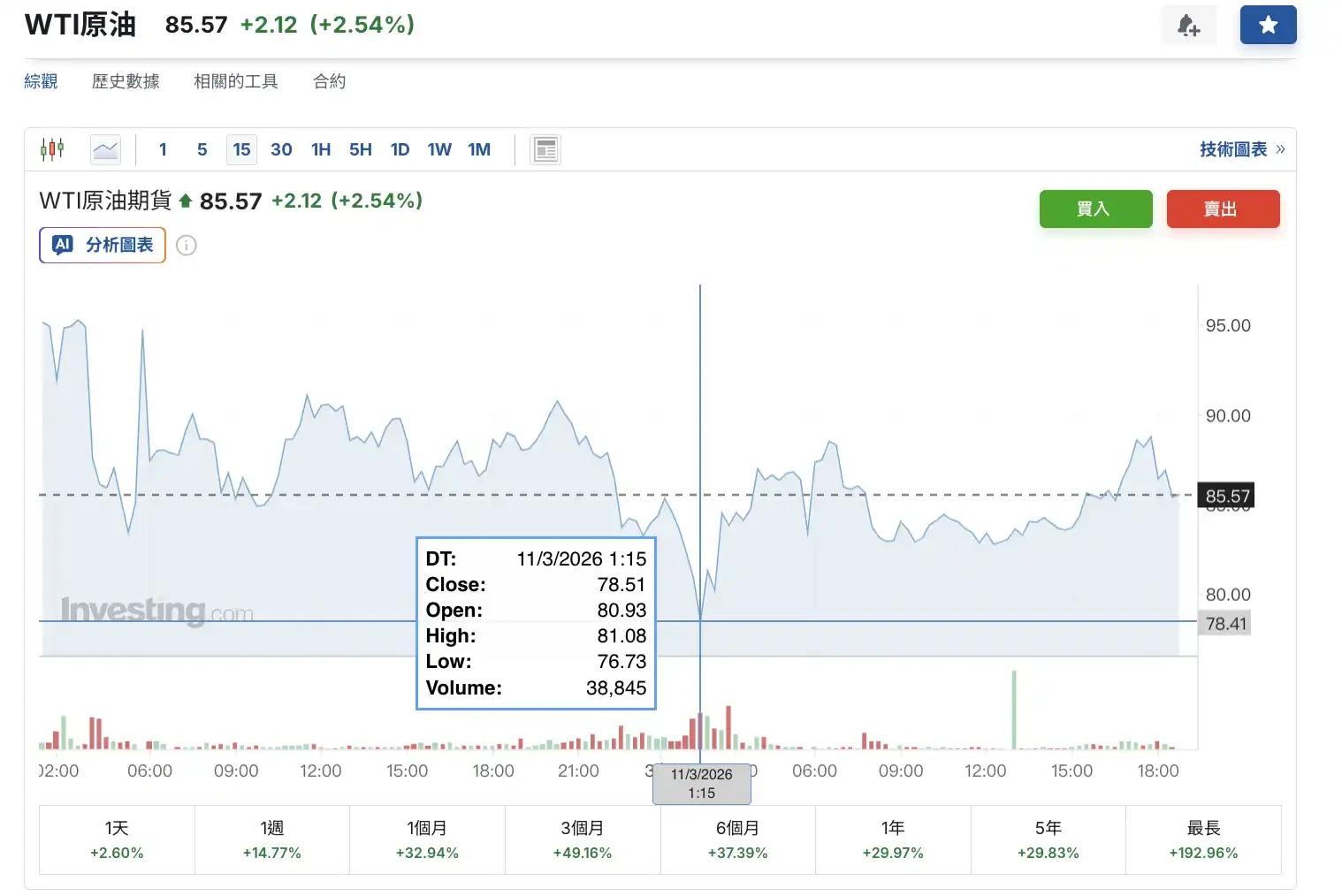This screenshot has height=896, width=1342.
Task: Select the 1M chart interval
Action: [x=479, y=149]
